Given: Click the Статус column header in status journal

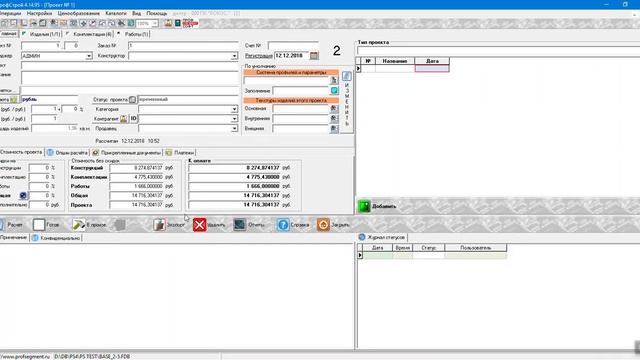Looking at the screenshot, I should 429,248.
